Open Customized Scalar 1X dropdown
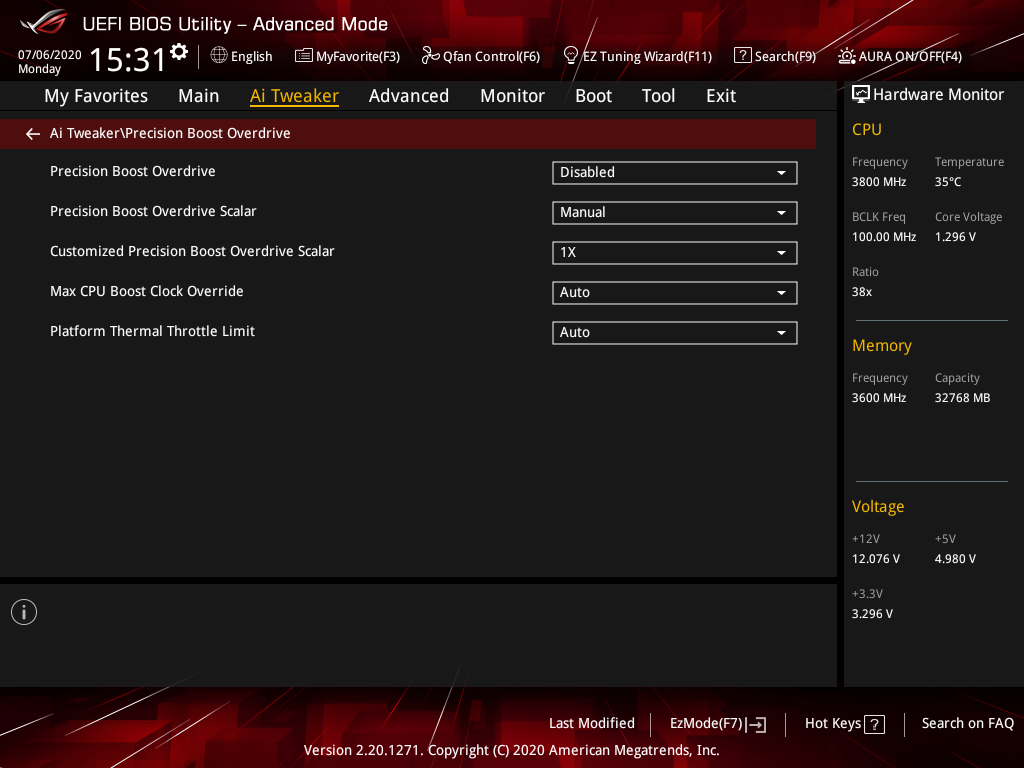The width and height of the screenshot is (1024, 768). [675, 253]
